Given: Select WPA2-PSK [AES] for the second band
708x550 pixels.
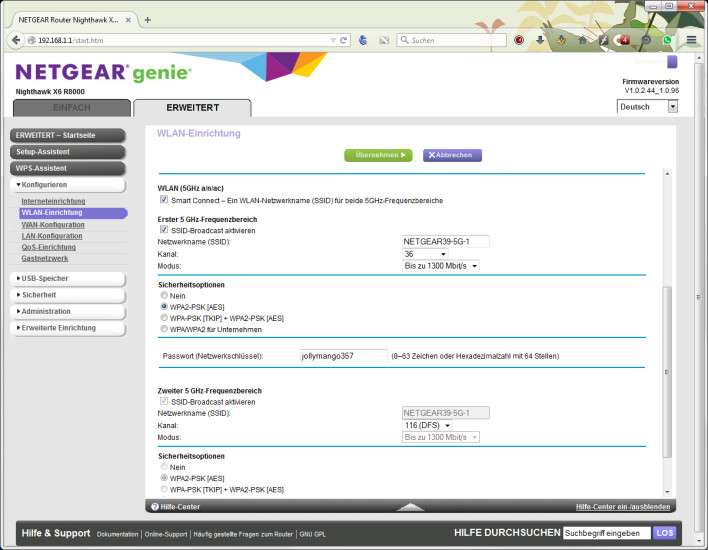Looking at the screenshot, I should (x=164, y=478).
